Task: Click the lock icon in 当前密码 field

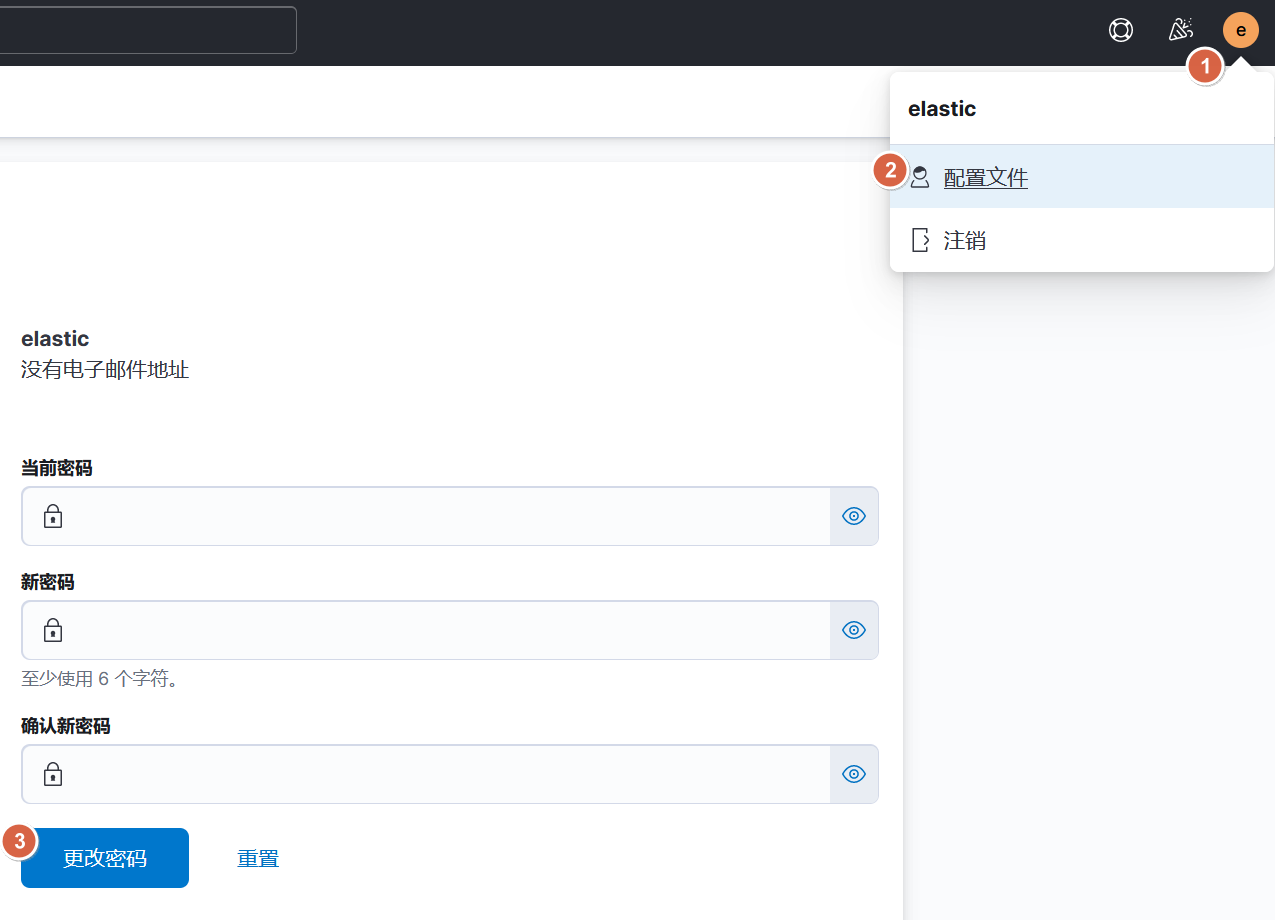Action: coord(53,516)
